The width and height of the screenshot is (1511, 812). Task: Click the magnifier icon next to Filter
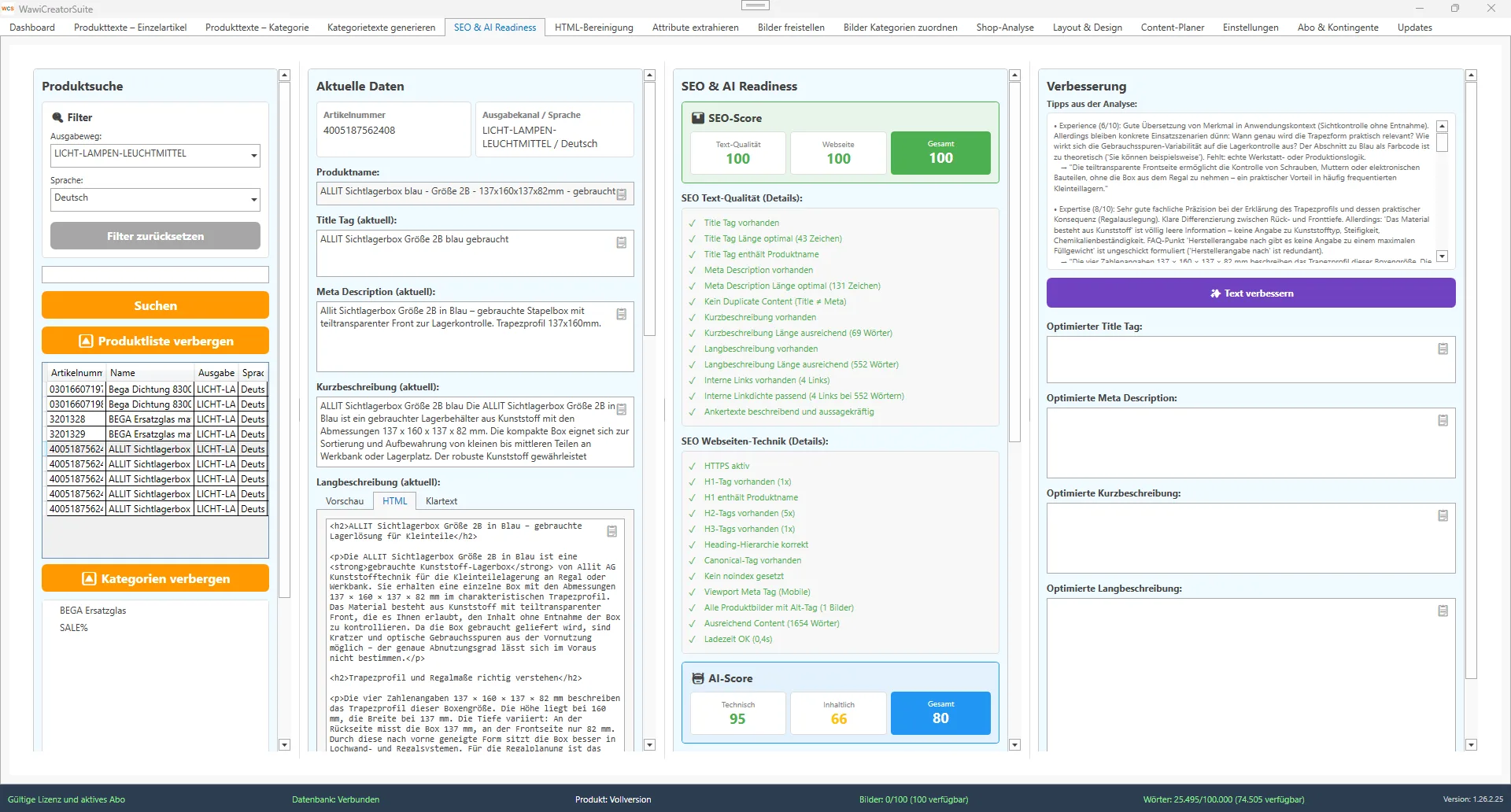[57, 116]
